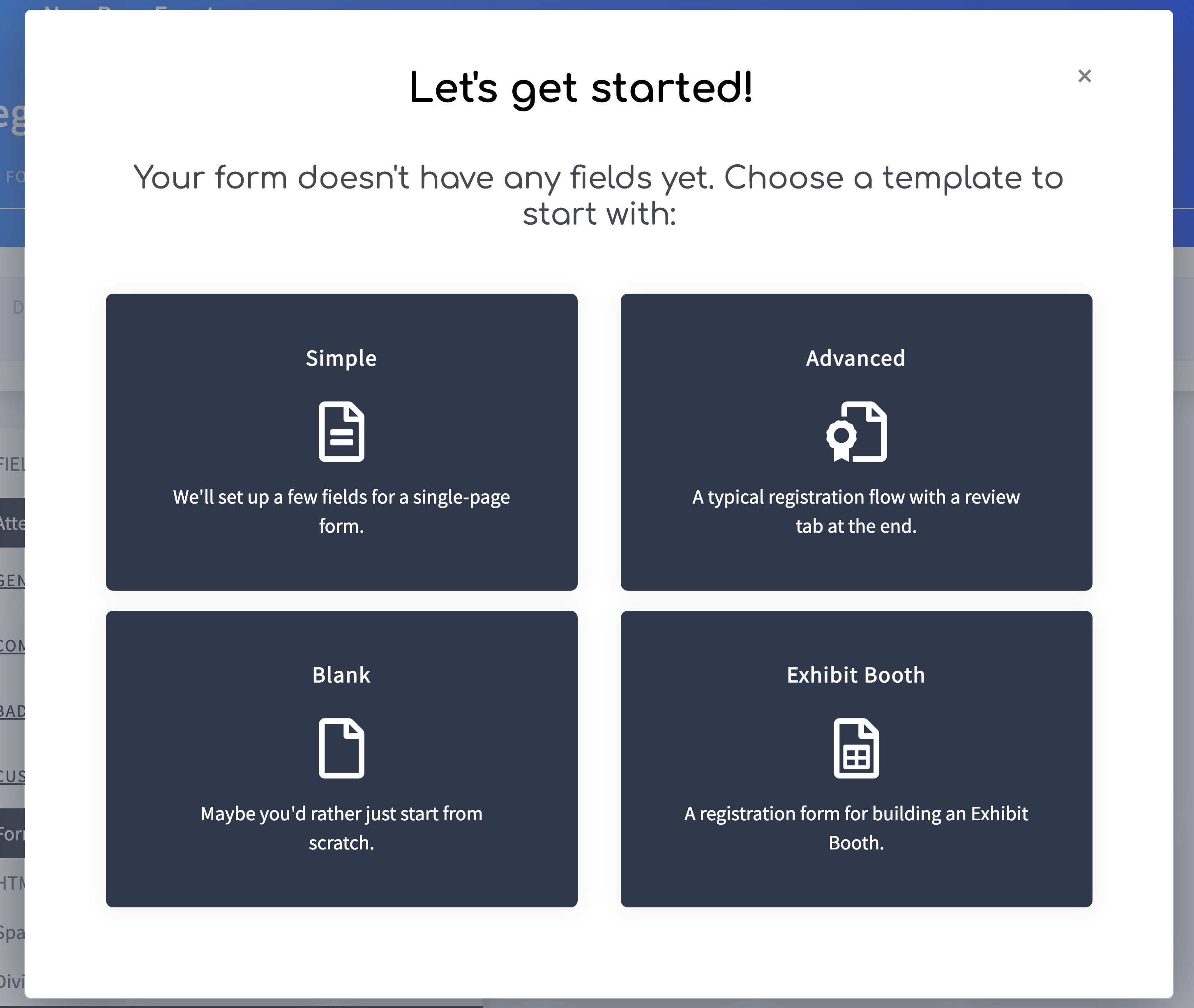This screenshot has width=1194, height=1008.
Task: Select the dark Atte item behind the dialog
Action: [13, 523]
